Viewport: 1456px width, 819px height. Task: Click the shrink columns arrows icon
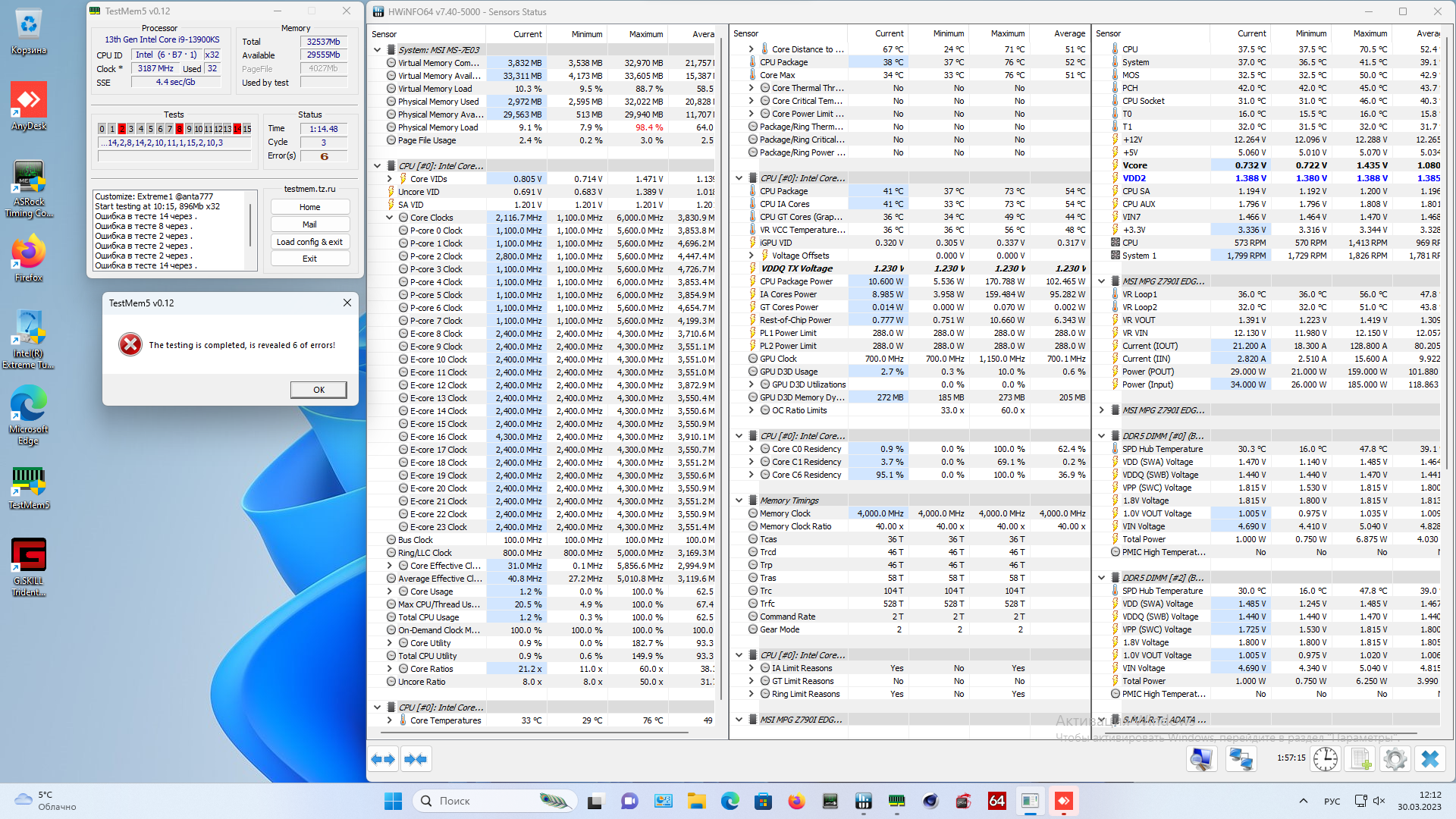pos(416,759)
